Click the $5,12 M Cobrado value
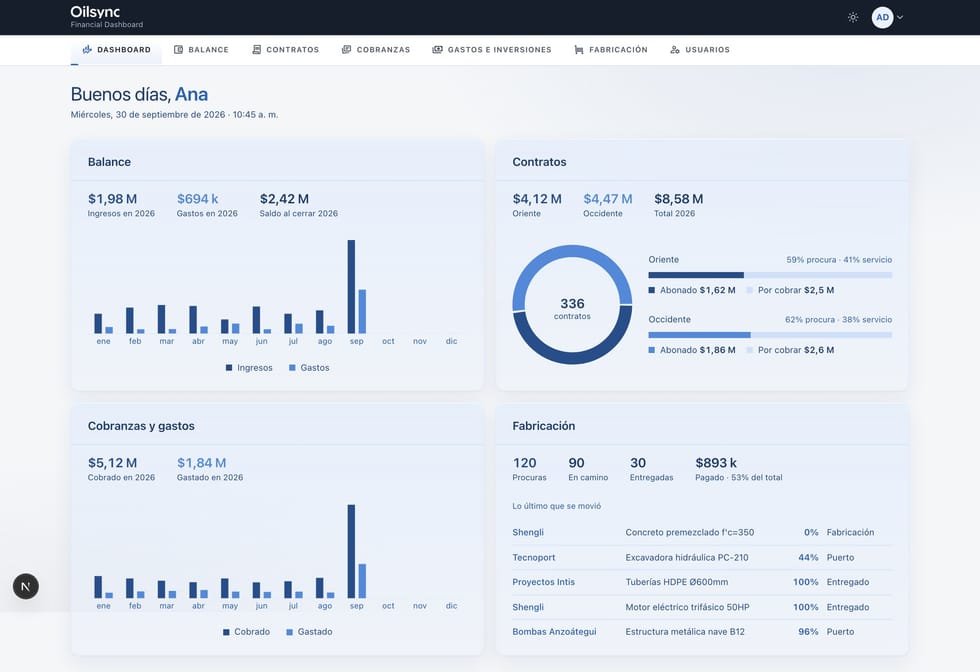This screenshot has height=672, width=980. point(112,463)
